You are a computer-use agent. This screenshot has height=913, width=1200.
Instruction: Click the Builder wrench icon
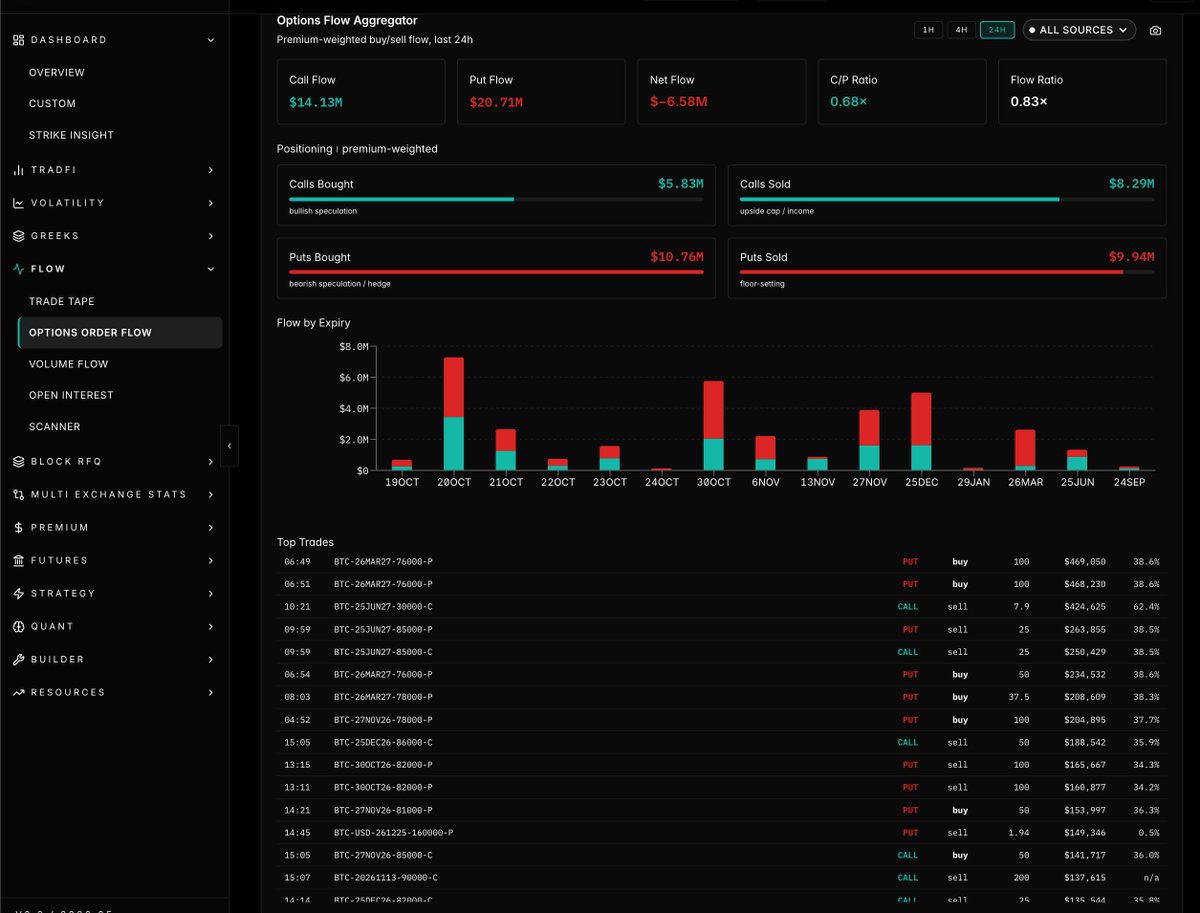18,660
